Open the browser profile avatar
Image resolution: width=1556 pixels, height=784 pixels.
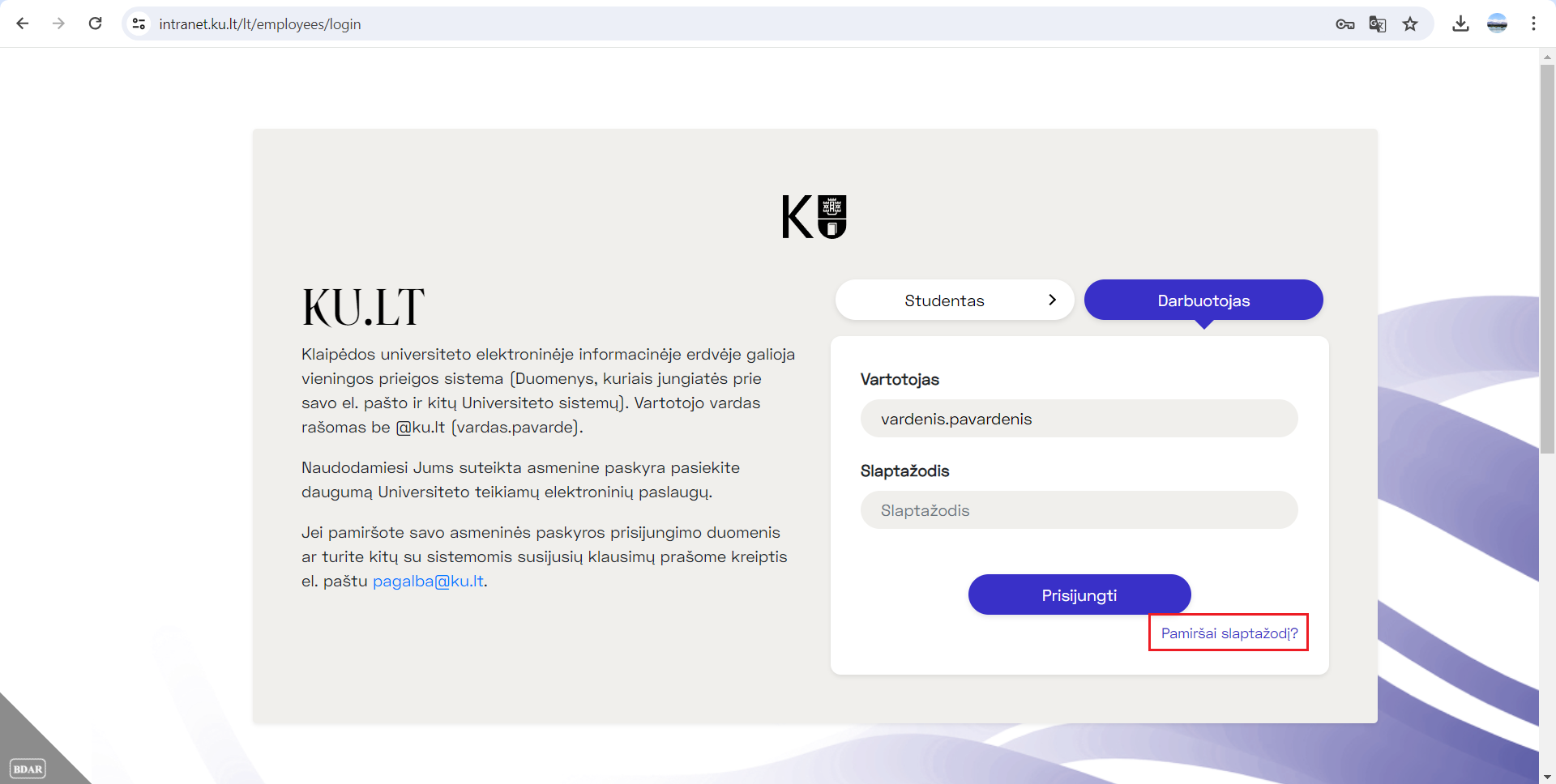coord(1497,23)
